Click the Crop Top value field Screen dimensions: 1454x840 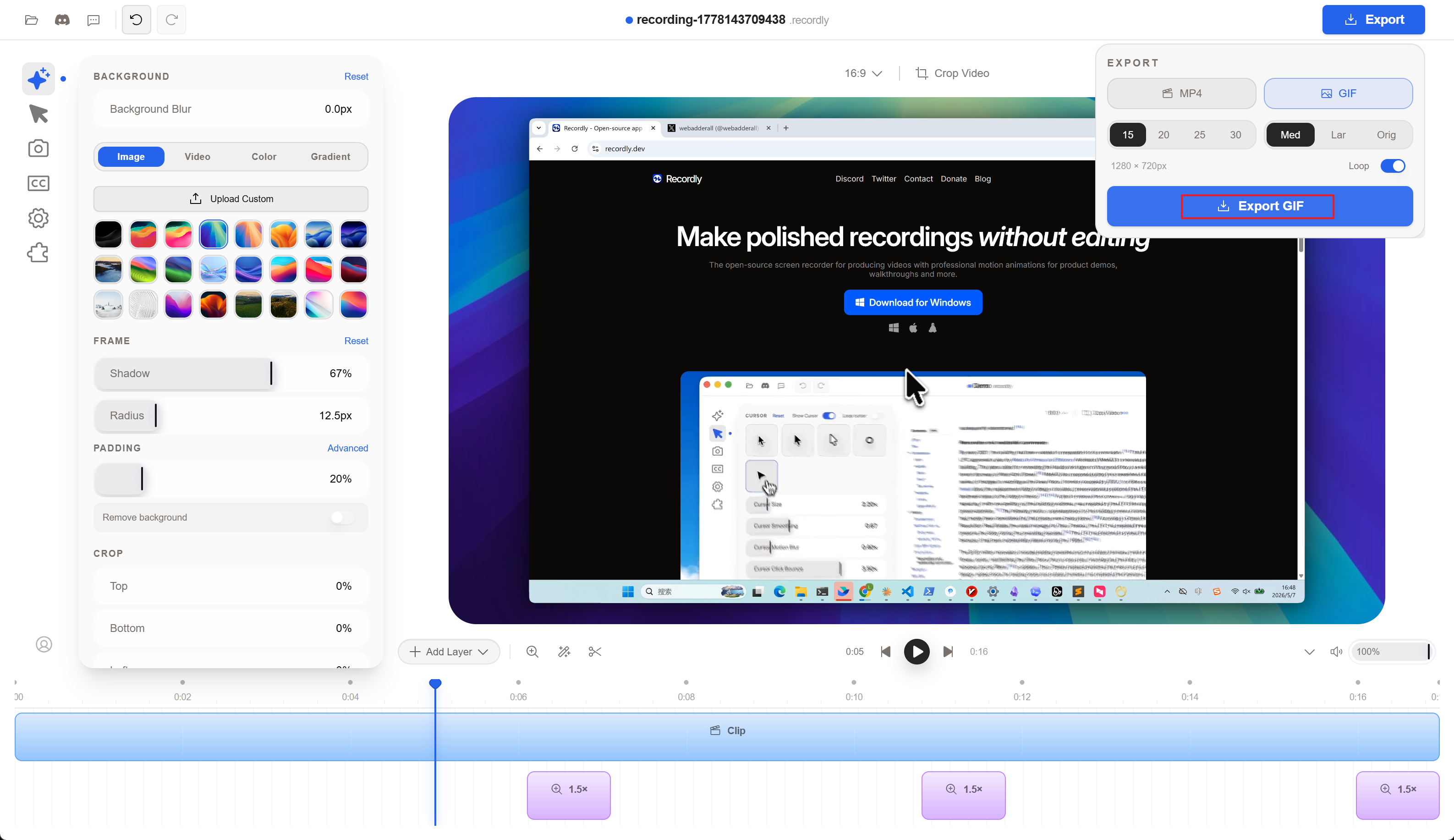(230, 586)
